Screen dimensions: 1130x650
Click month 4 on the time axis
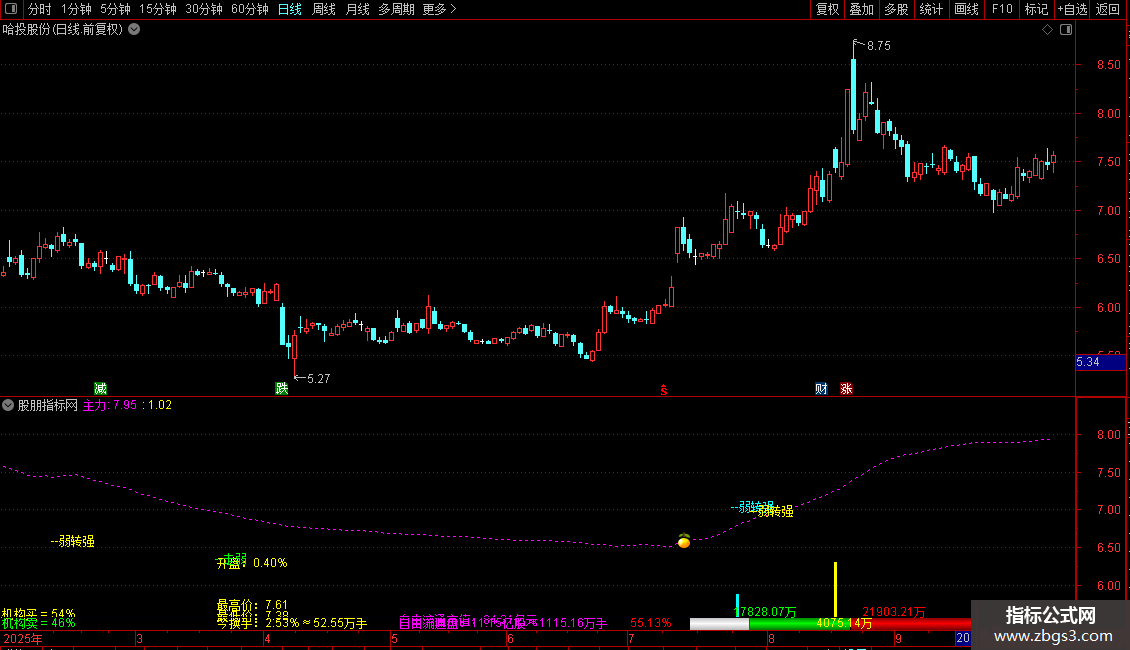(x=267, y=639)
